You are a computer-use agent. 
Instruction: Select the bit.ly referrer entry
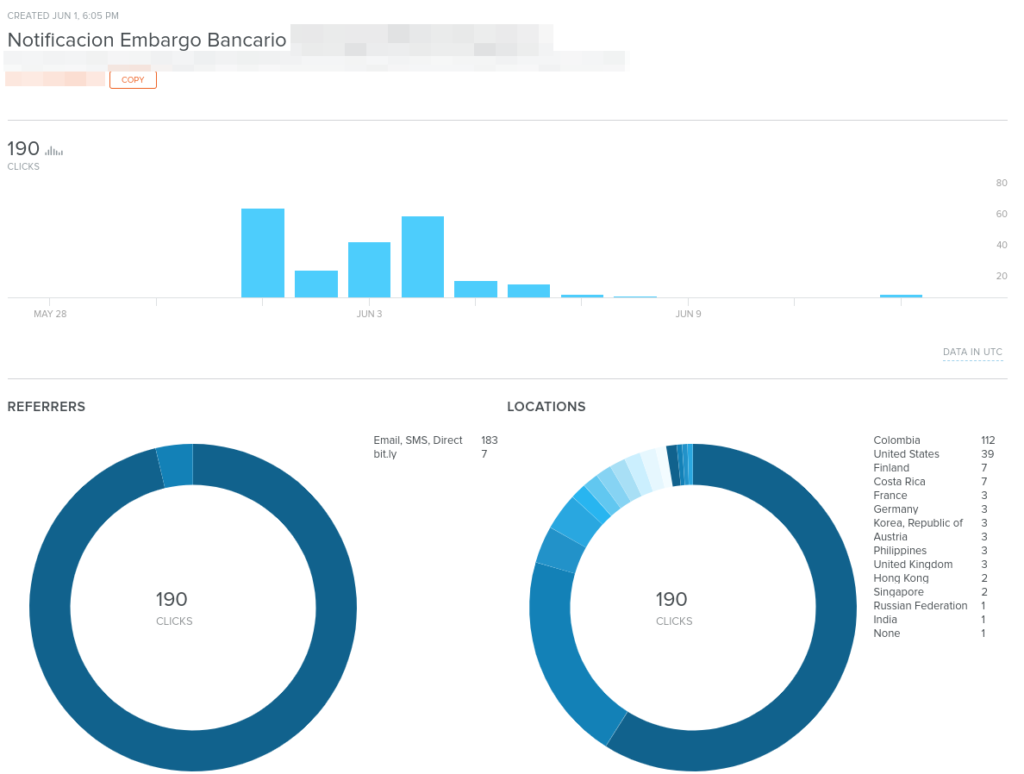point(388,454)
